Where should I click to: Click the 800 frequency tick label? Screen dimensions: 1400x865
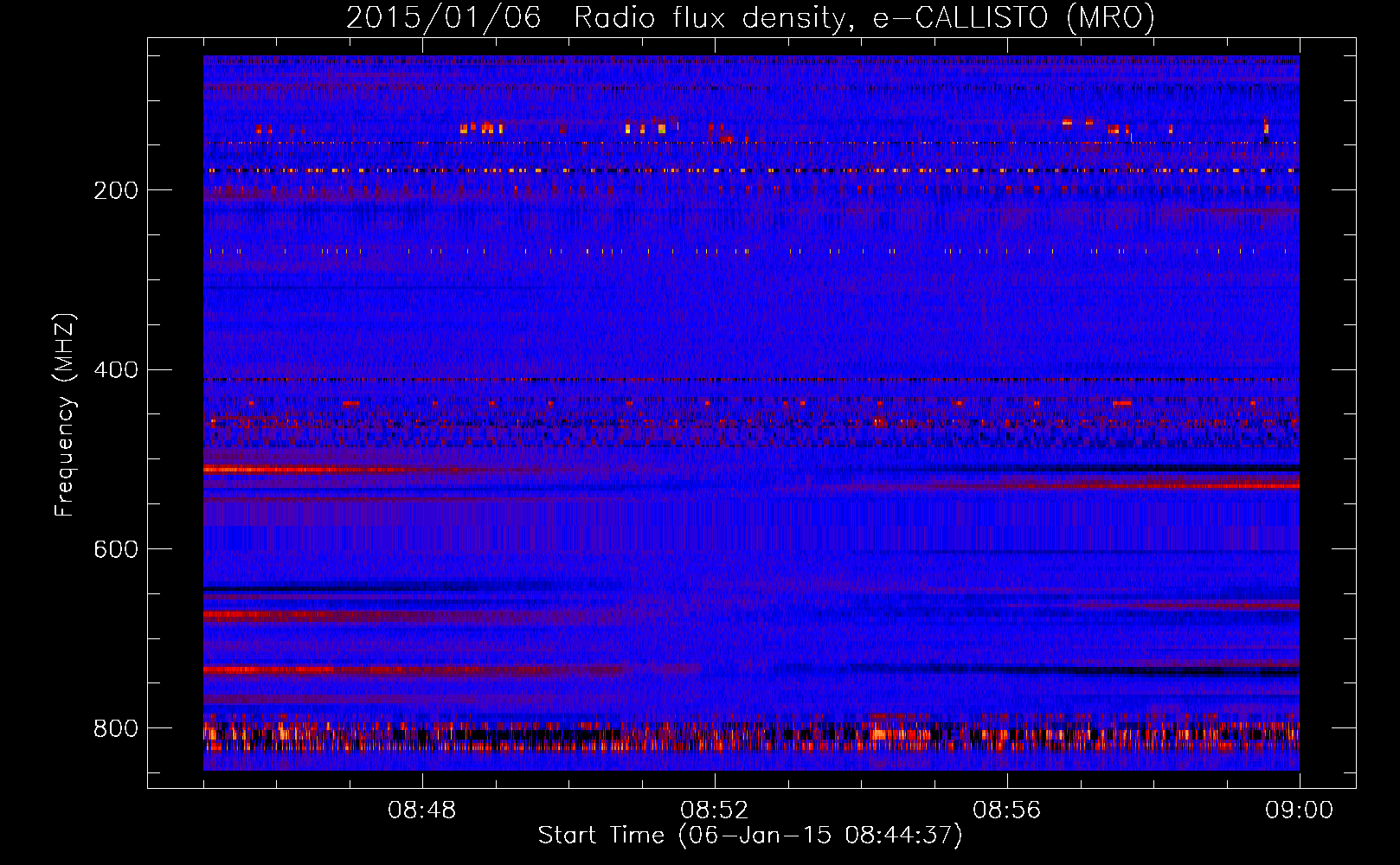116,728
